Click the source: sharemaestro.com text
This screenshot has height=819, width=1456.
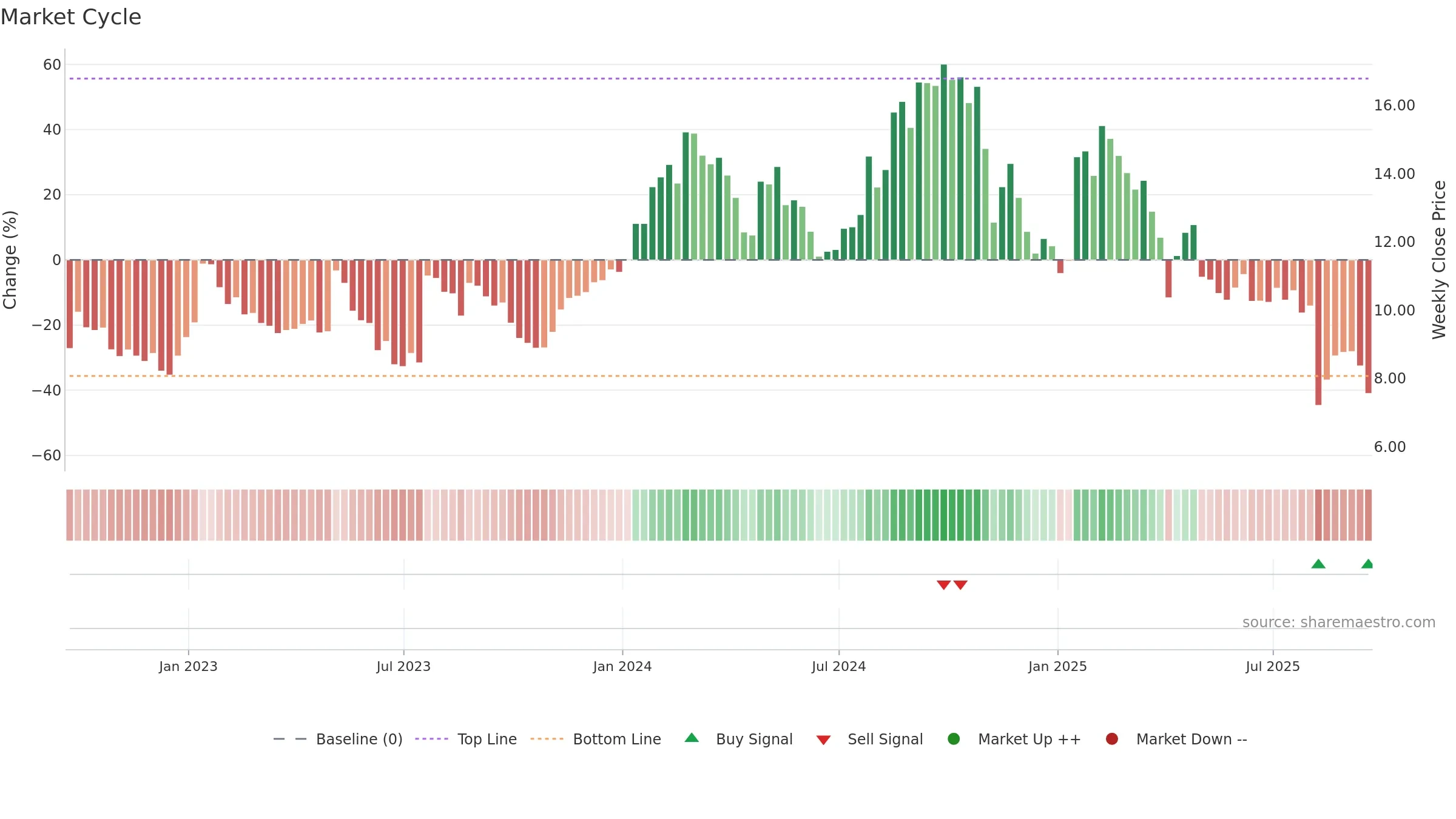[x=1339, y=622]
